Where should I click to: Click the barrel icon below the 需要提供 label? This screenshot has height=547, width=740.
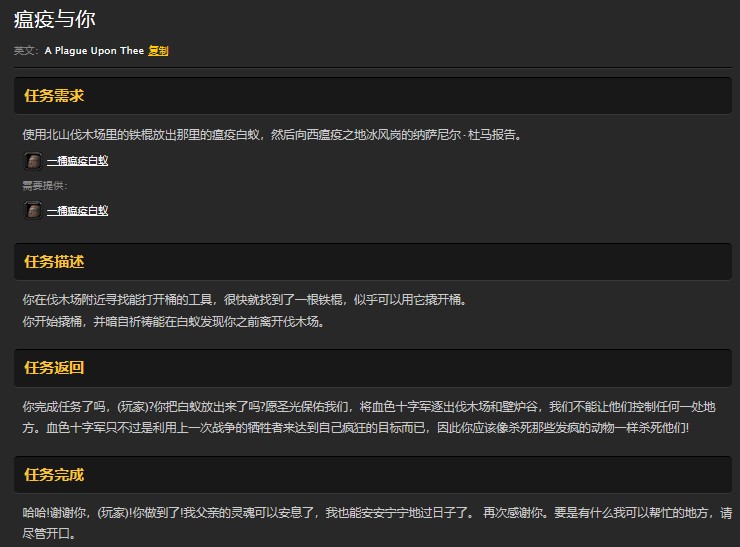click(33, 210)
